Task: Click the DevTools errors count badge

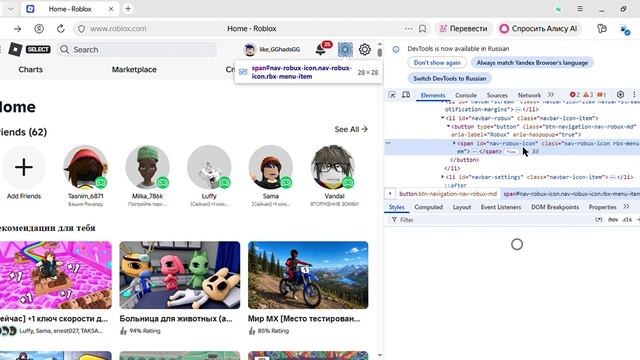Action: tap(575, 95)
